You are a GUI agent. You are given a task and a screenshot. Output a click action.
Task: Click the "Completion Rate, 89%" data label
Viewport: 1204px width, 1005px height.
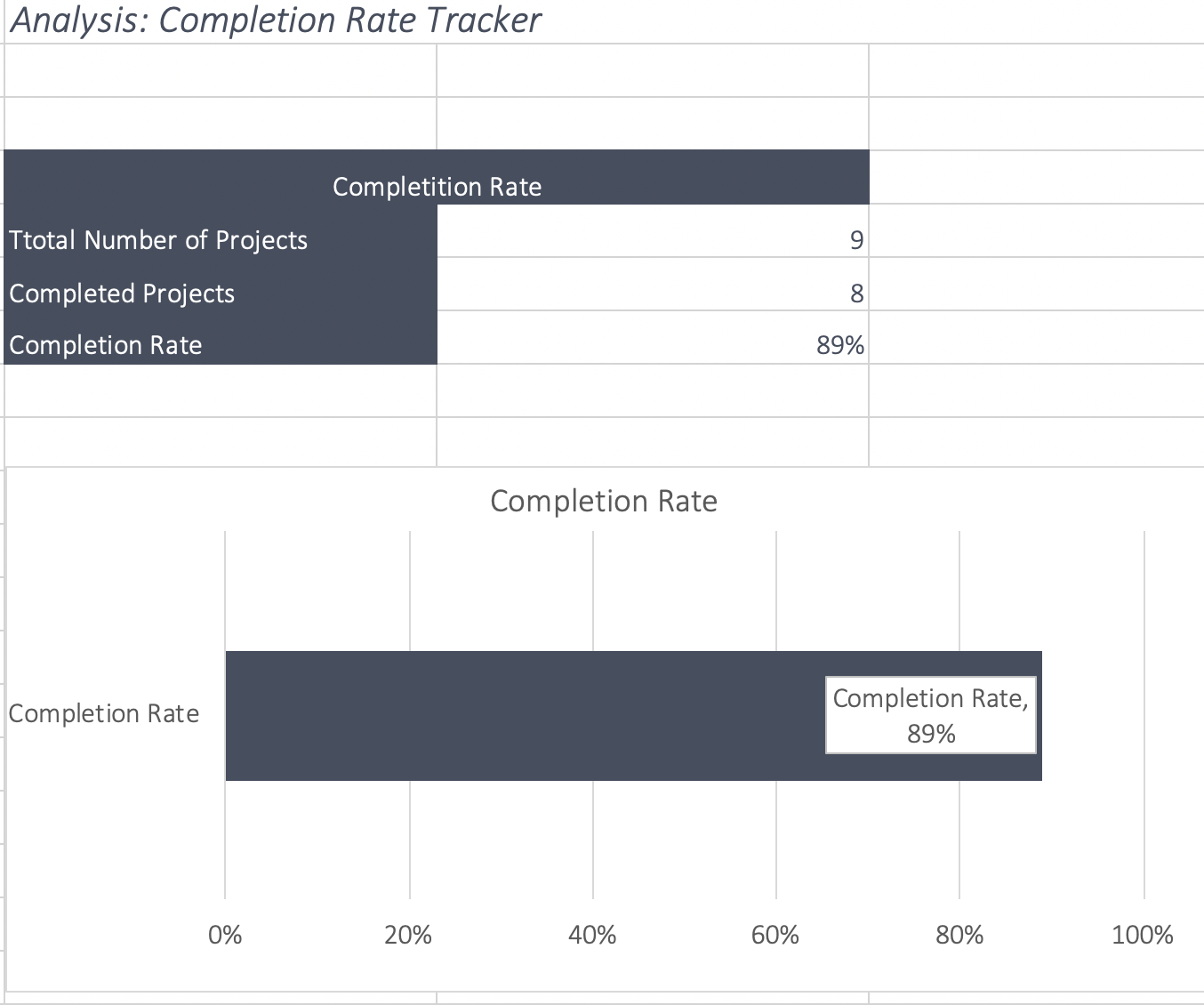931,716
